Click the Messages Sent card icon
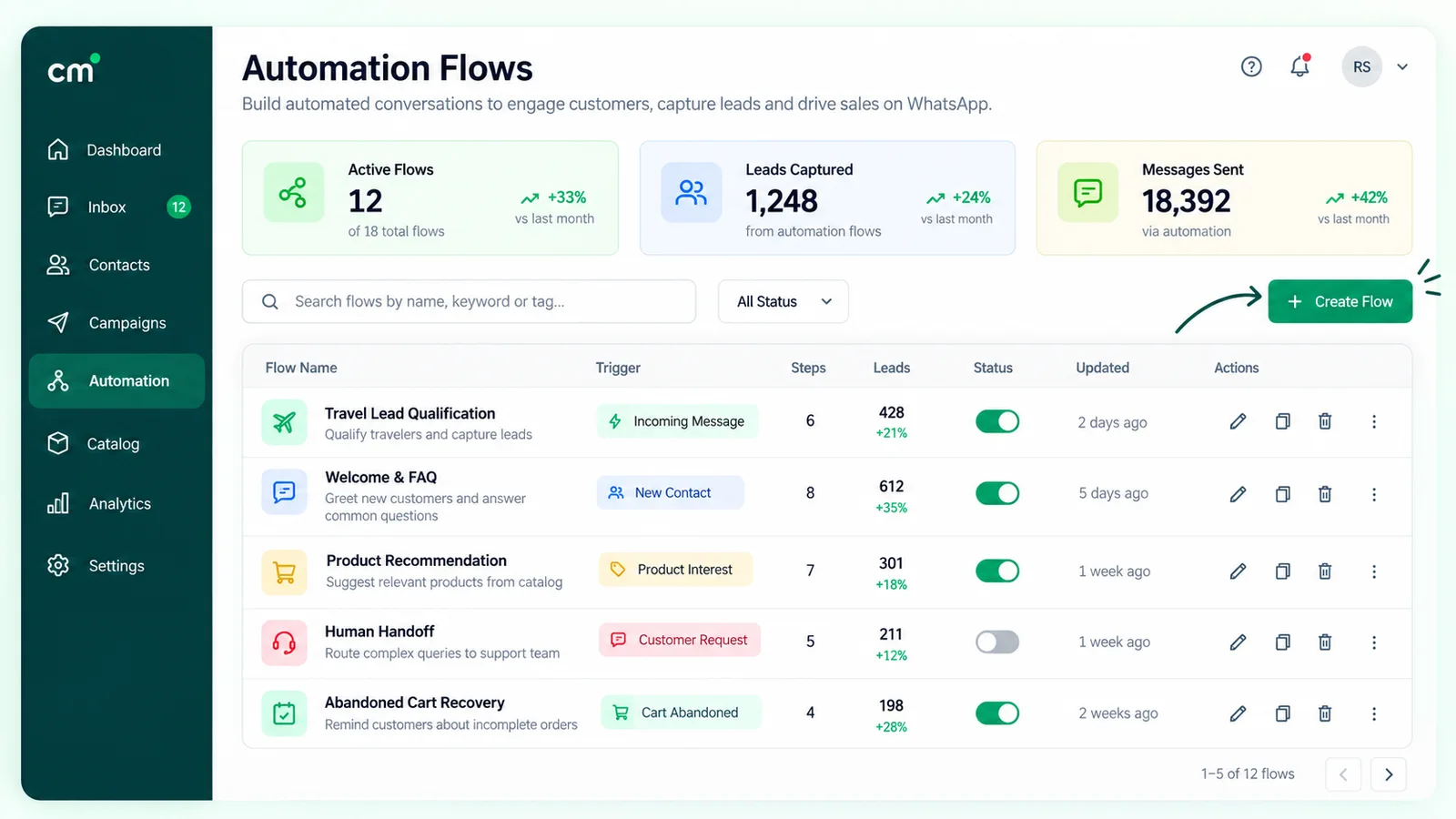Image resolution: width=1456 pixels, height=819 pixels. (1087, 192)
